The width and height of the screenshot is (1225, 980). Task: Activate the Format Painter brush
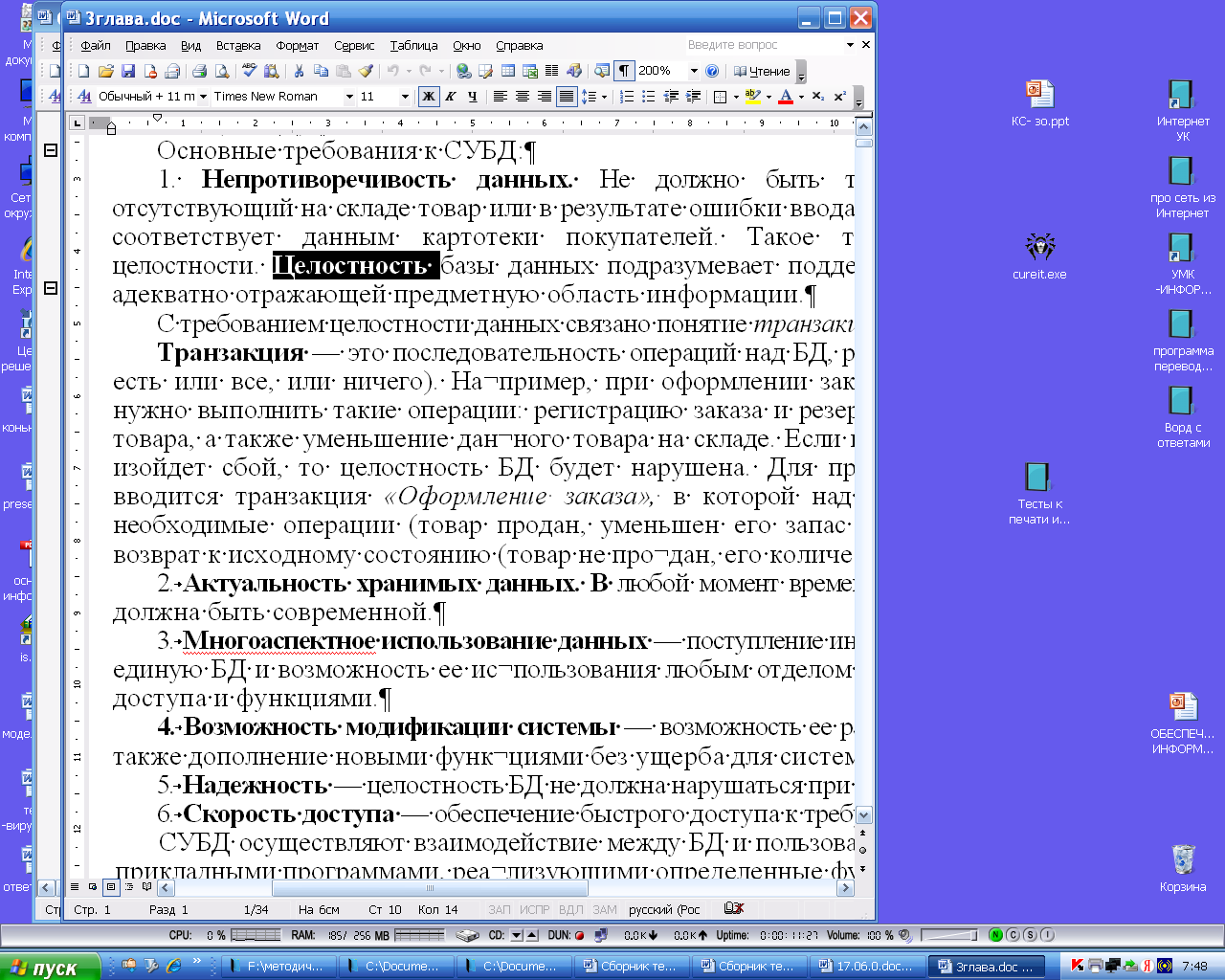tap(366, 71)
